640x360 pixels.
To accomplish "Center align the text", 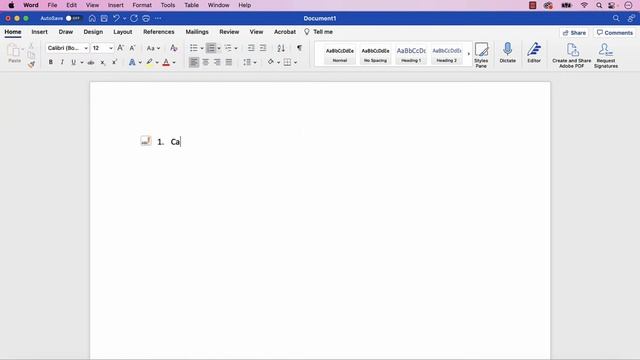I will coord(205,62).
